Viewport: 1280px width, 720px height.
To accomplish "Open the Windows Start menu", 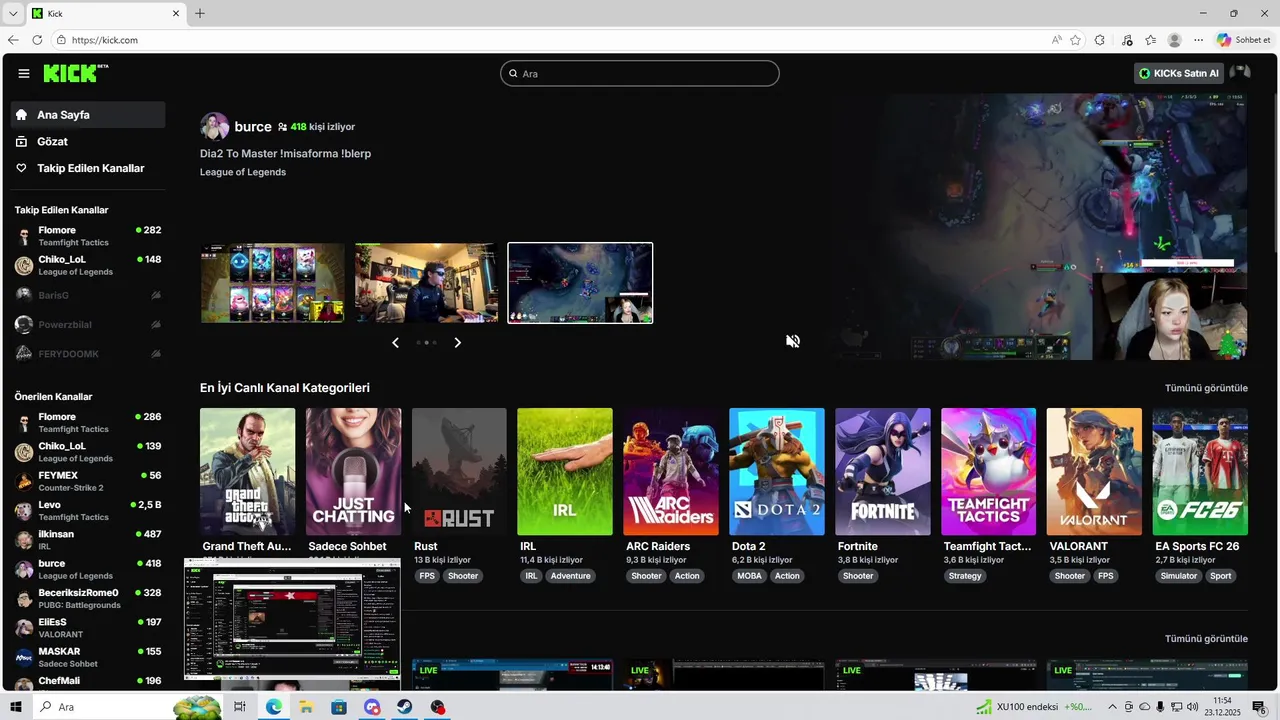I will (16, 707).
